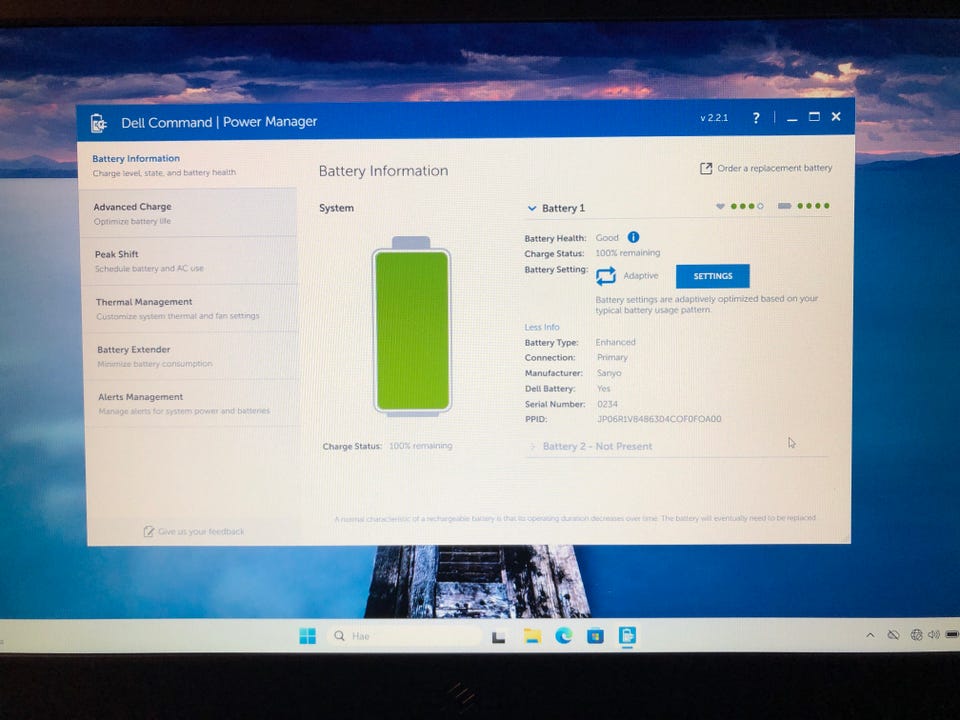
Task: Click the Battery Health value Good
Action: (x=607, y=238)
